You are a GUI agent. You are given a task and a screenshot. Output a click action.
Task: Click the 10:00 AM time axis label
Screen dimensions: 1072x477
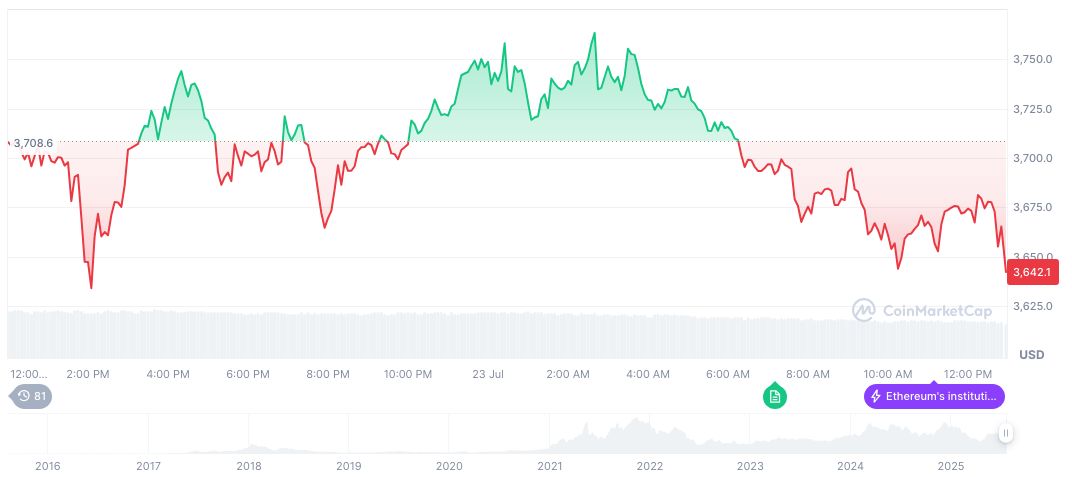click(888, 374)
